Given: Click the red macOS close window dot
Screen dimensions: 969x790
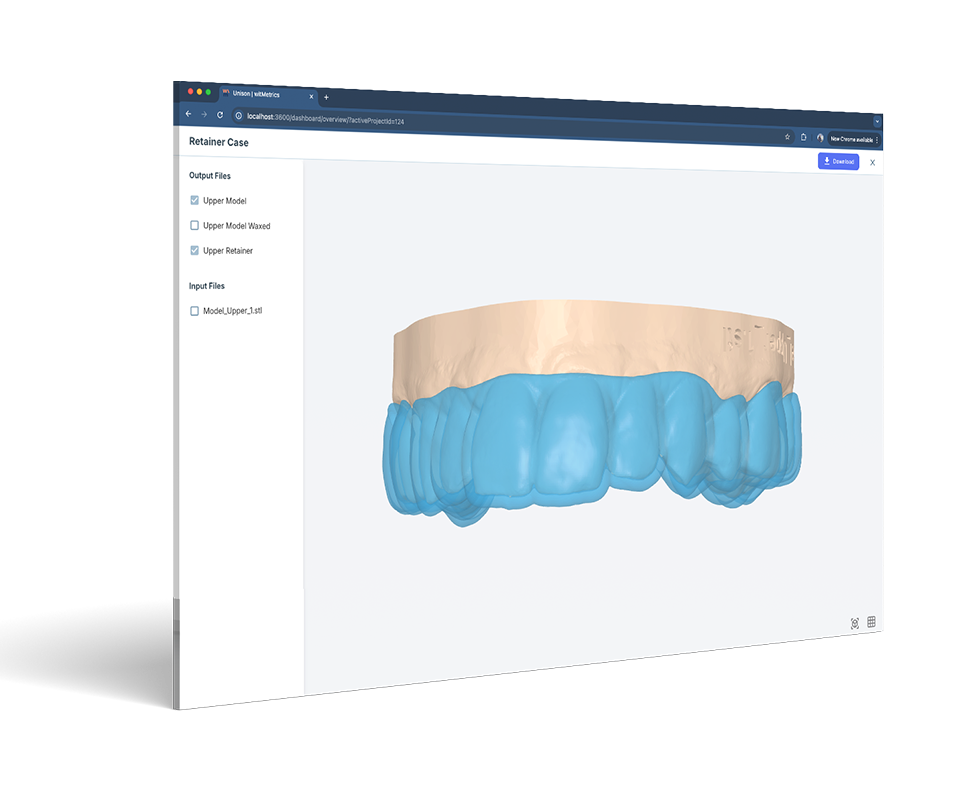Looking at the screenshot, I should tap(190, 91).
